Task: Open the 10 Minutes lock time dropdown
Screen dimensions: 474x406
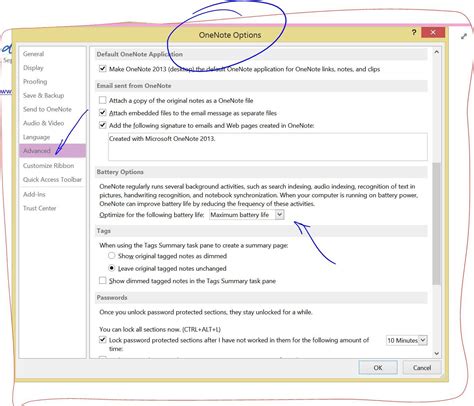Action: (x=423, y=340)
